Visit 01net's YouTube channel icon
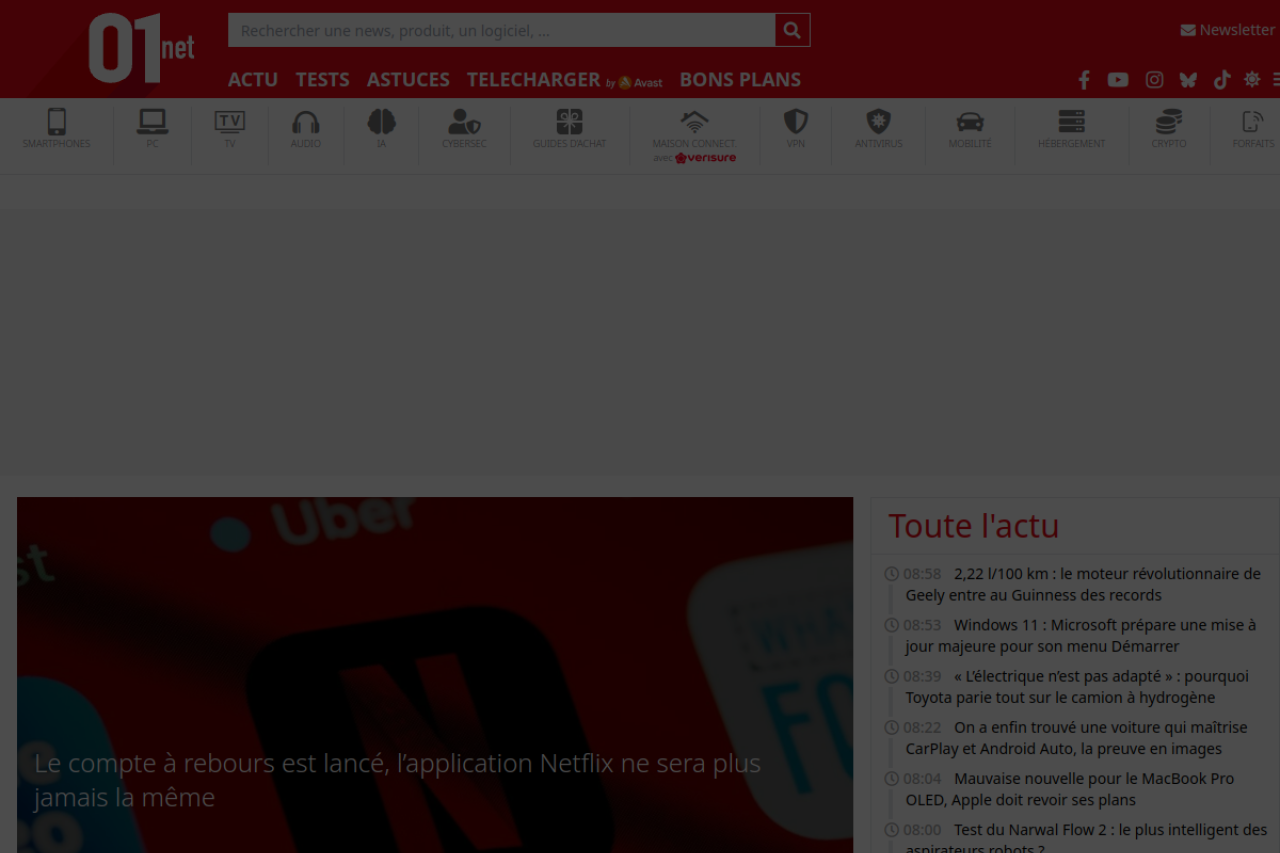Viewport: 1280px width, 853px height. (1118, 80)
